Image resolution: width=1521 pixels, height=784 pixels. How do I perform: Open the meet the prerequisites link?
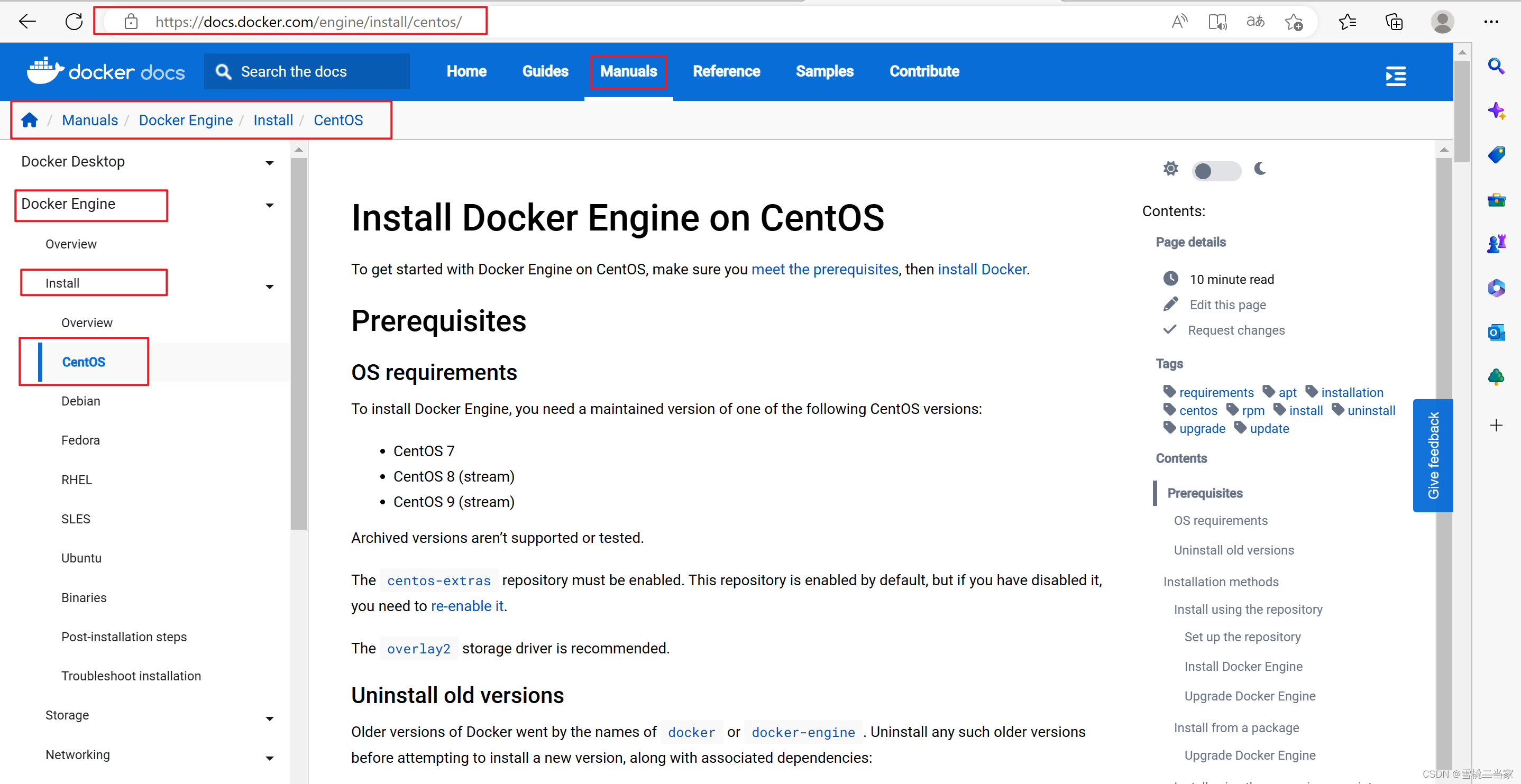(825, 269)
